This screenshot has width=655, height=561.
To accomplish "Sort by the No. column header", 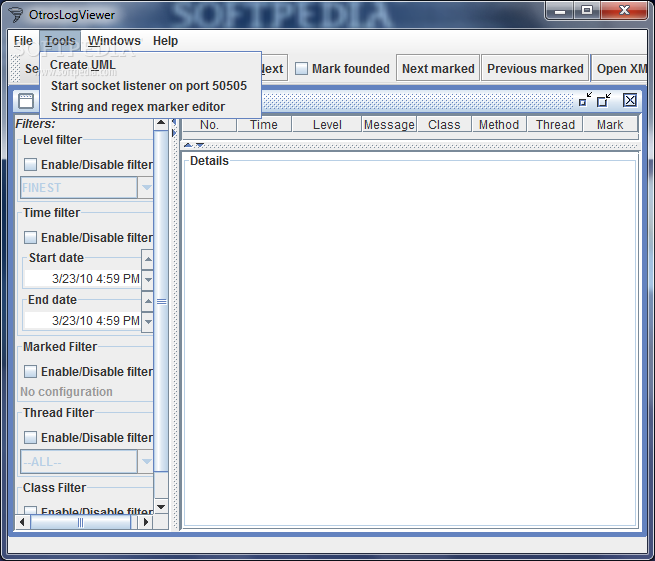I will click(x=209, y=124).
